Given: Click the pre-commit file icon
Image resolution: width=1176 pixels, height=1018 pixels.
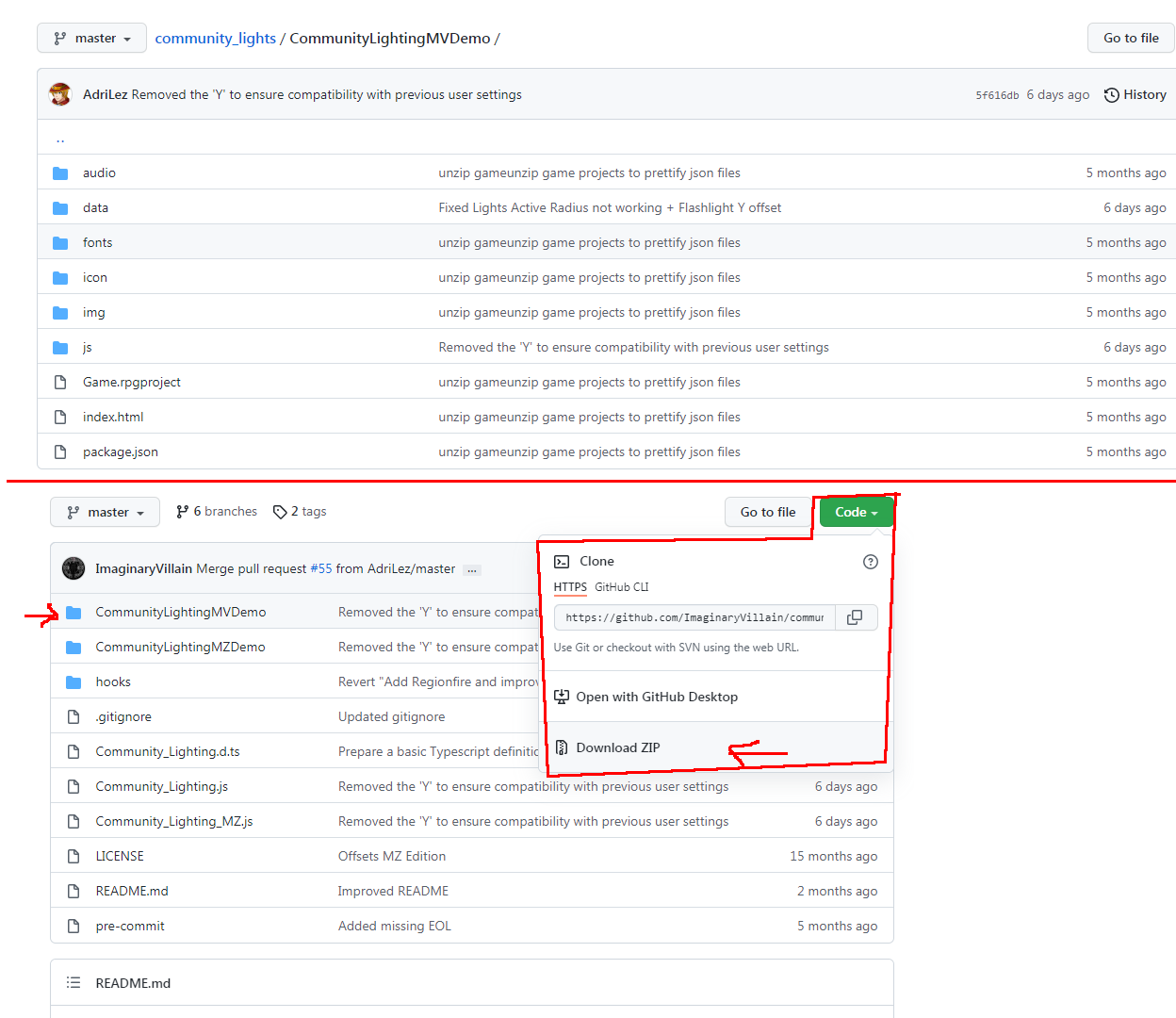Looking at the screenshot, I should coord(73,926).
